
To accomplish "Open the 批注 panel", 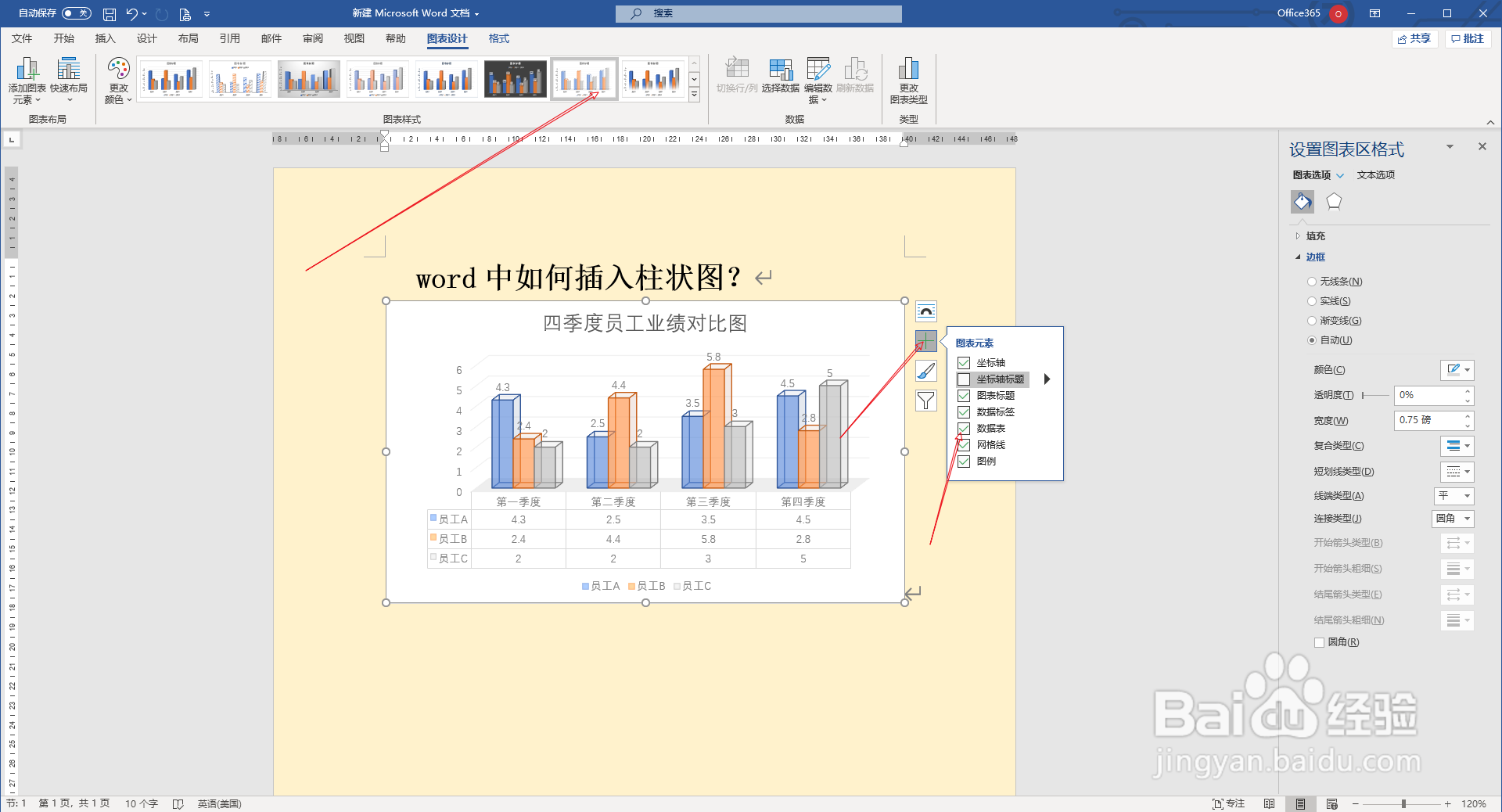I will (x=1467, y=38).
